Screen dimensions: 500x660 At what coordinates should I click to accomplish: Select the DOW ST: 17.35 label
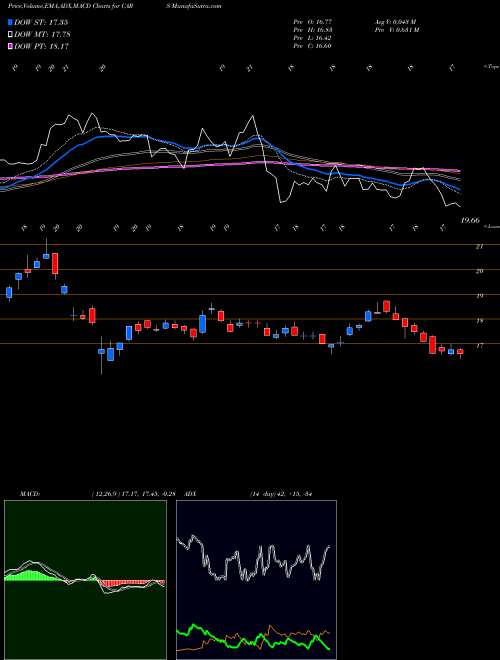41,22
